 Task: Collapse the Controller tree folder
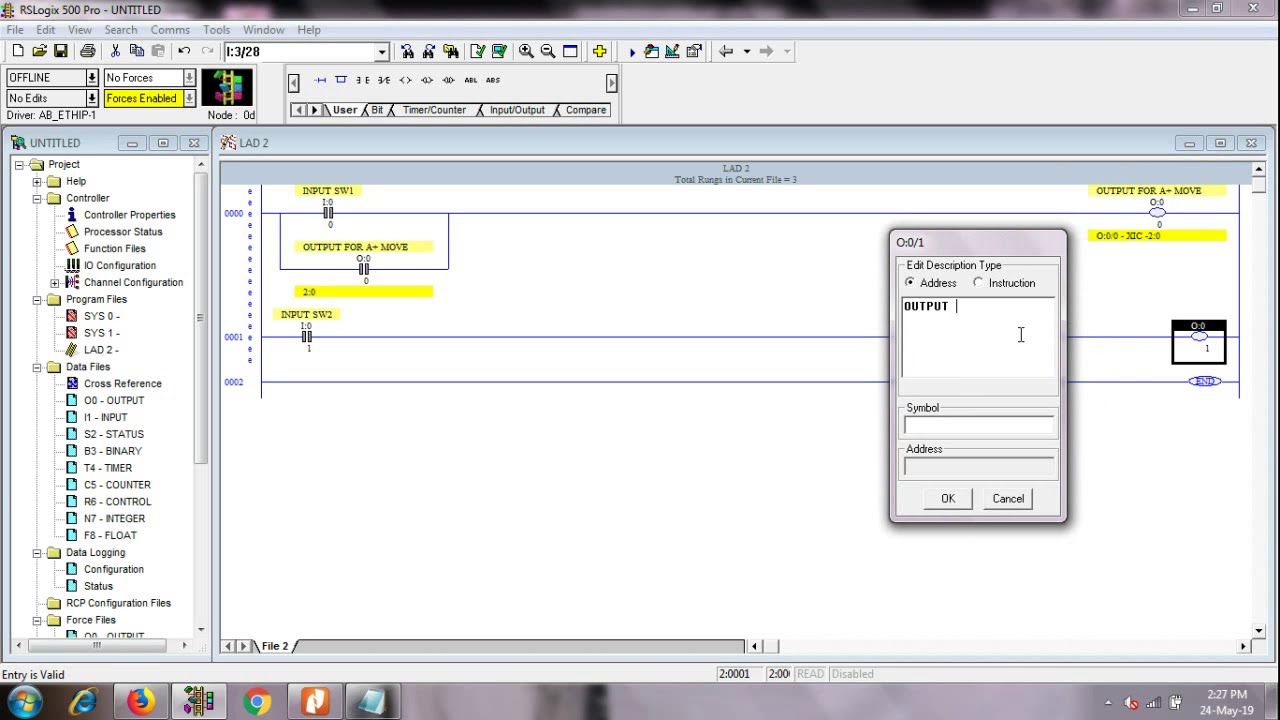point(37,198)
